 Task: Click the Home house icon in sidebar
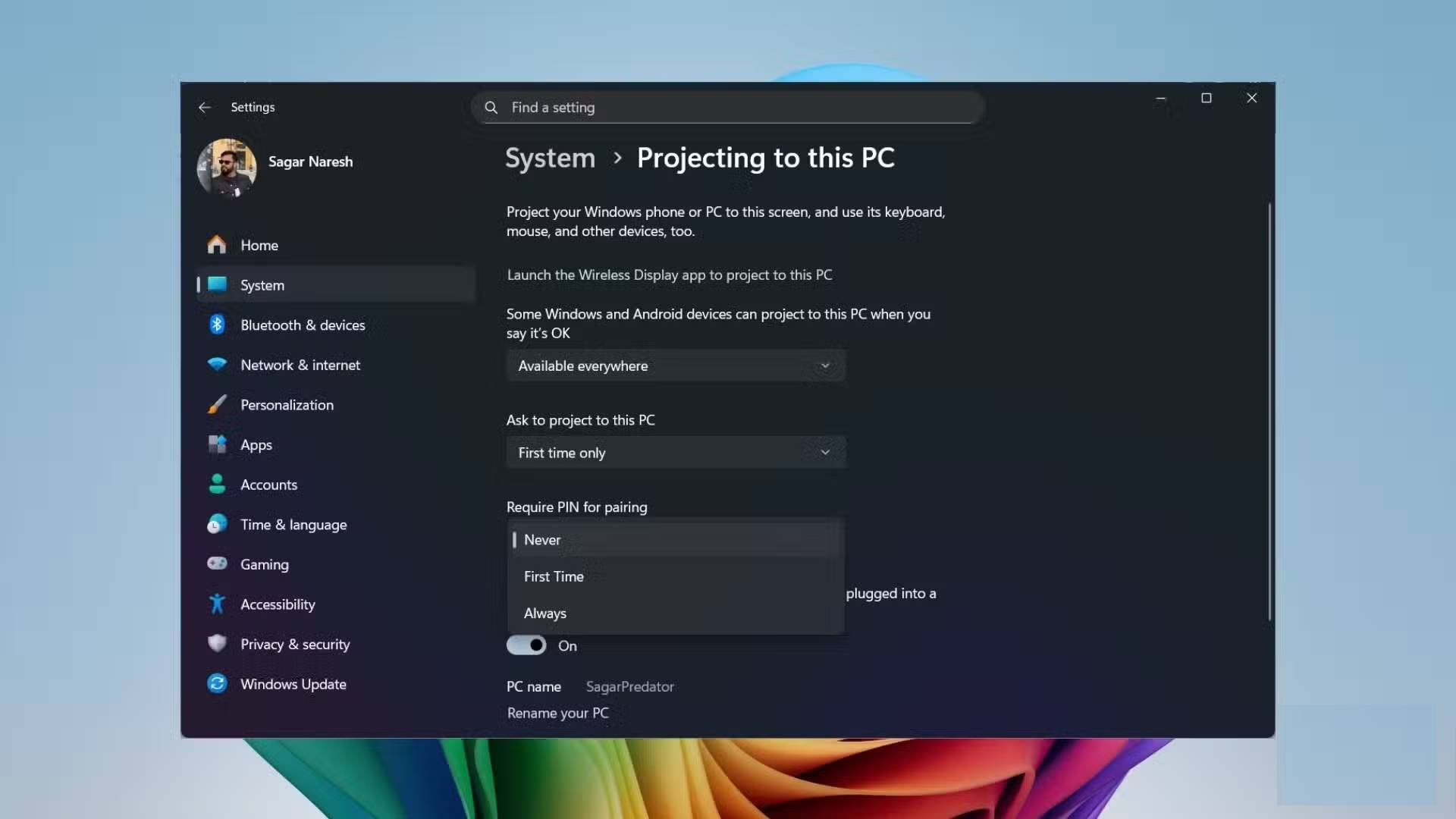(217, 245)
